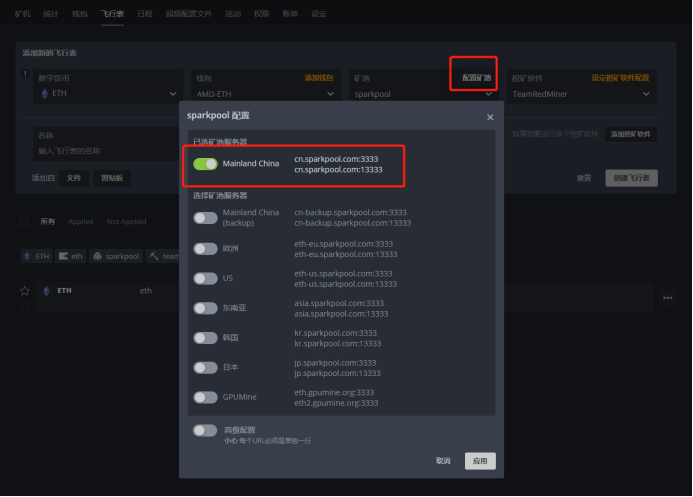Open the TeamRedMiner miner dropdown
Screen dimensions: 693x497
coord(582,94)
